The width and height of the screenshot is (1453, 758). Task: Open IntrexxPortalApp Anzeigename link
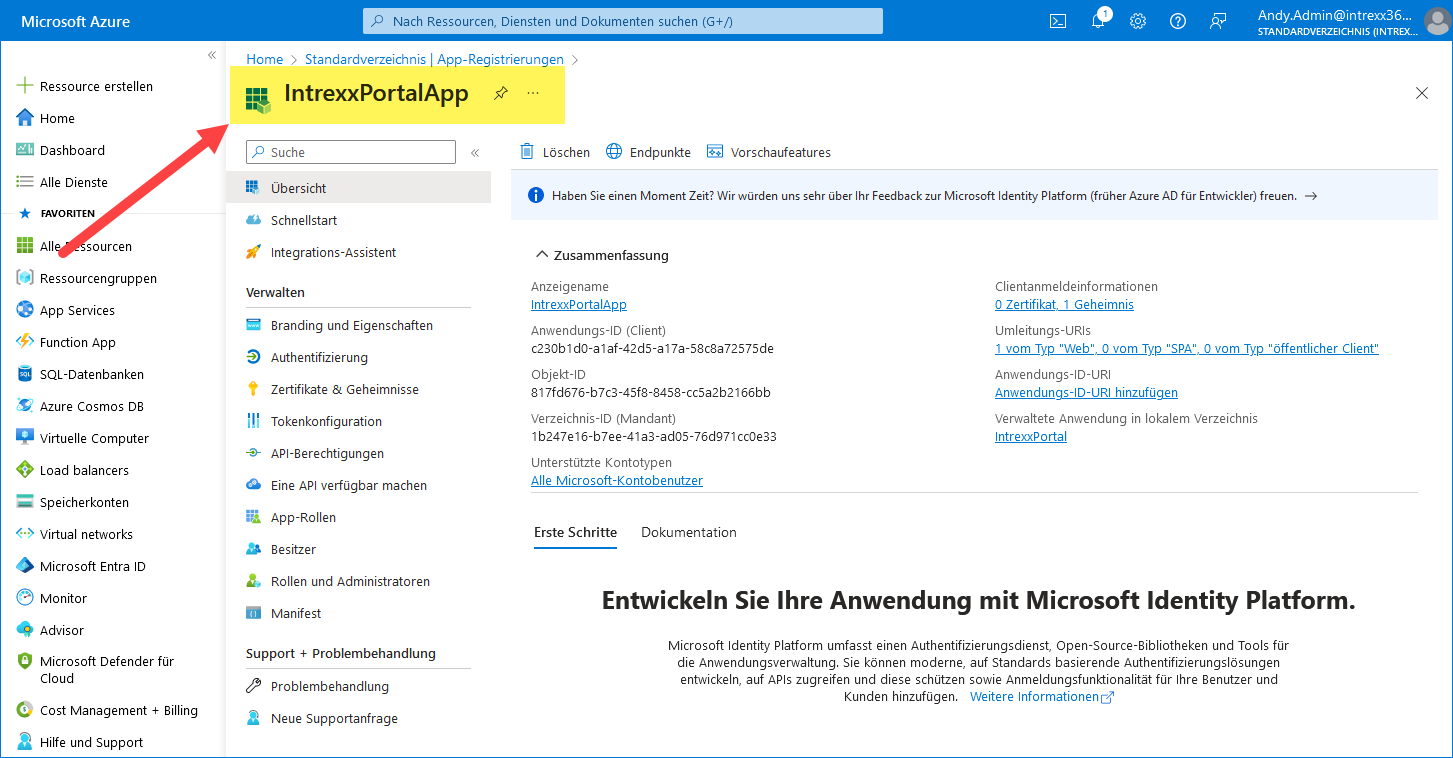[579, 305]
